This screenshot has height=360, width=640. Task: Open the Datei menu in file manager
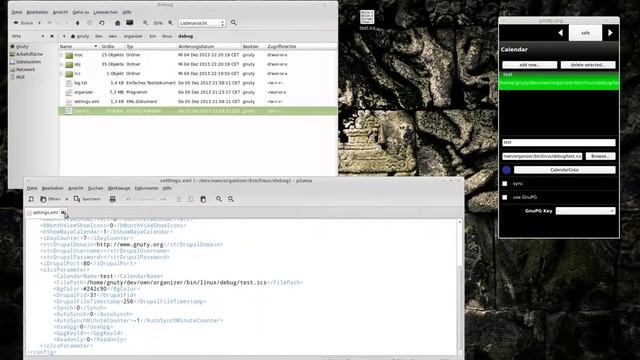pyautogui.click(x=17, y=12)
